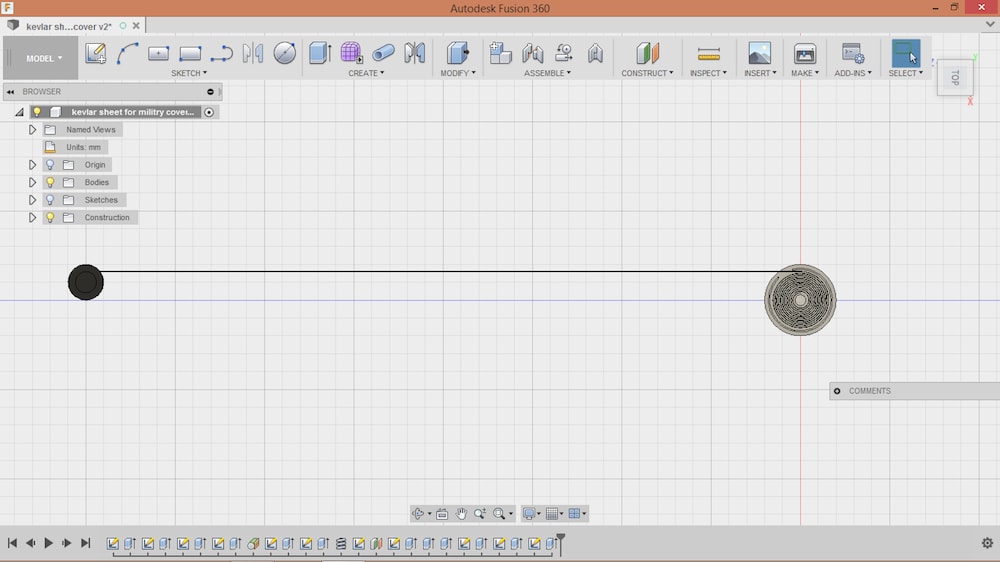Activate the root component radio button

(209, 112)
